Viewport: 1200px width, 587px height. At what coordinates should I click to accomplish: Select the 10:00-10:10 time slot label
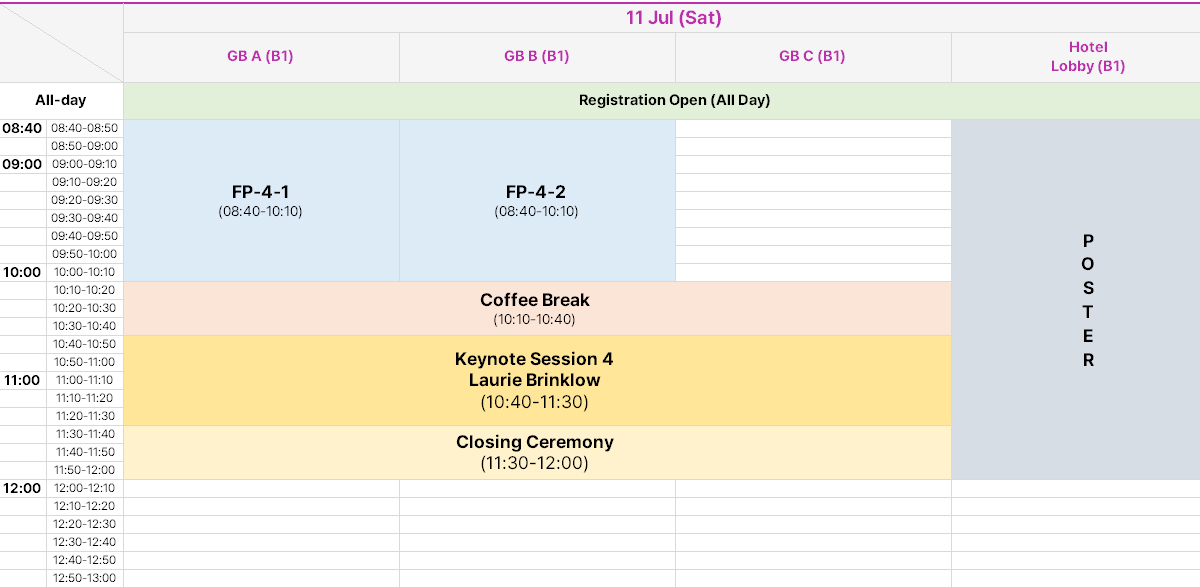pyautogui.click(x=85, y=273)
